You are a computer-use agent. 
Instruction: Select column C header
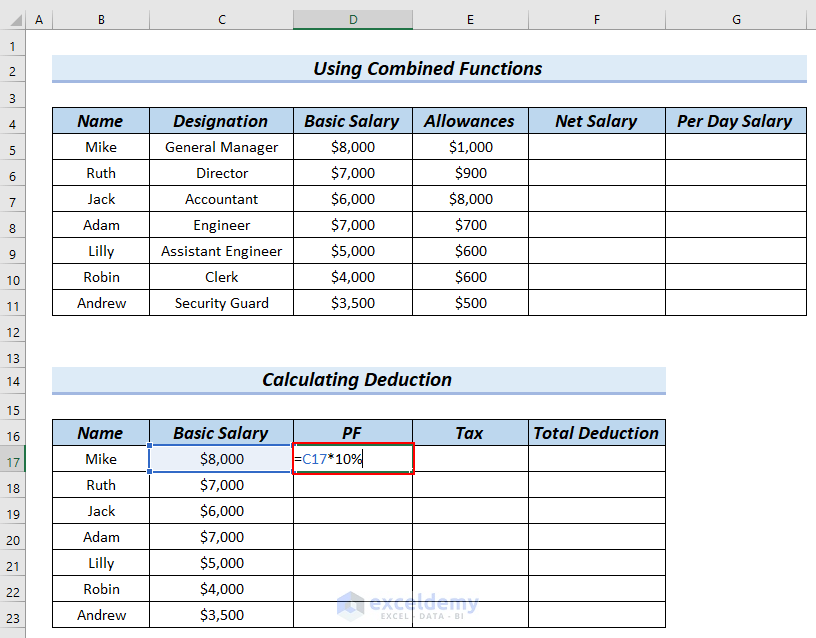(222, 20)
